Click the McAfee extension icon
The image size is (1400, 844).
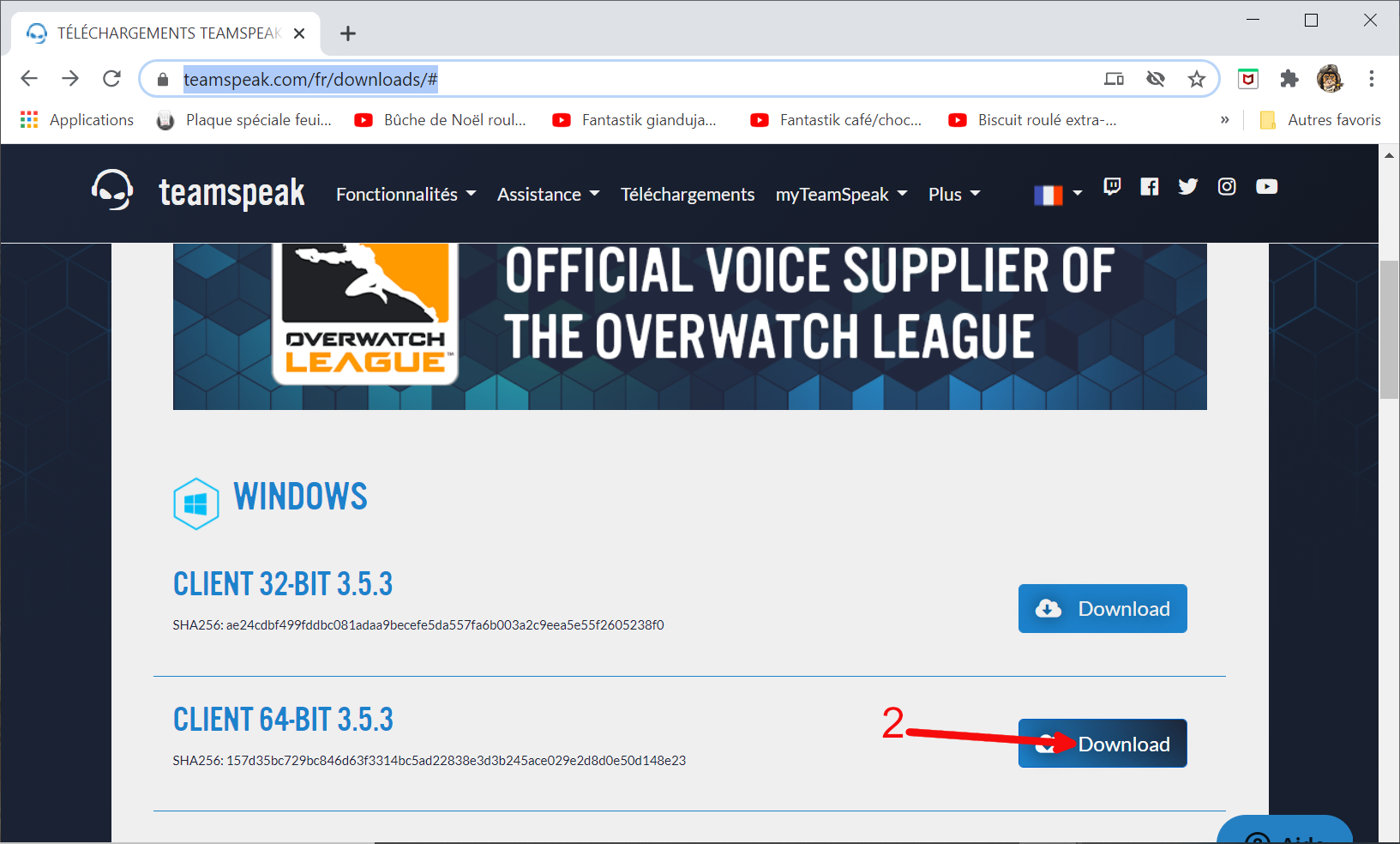coord(1248,79)
